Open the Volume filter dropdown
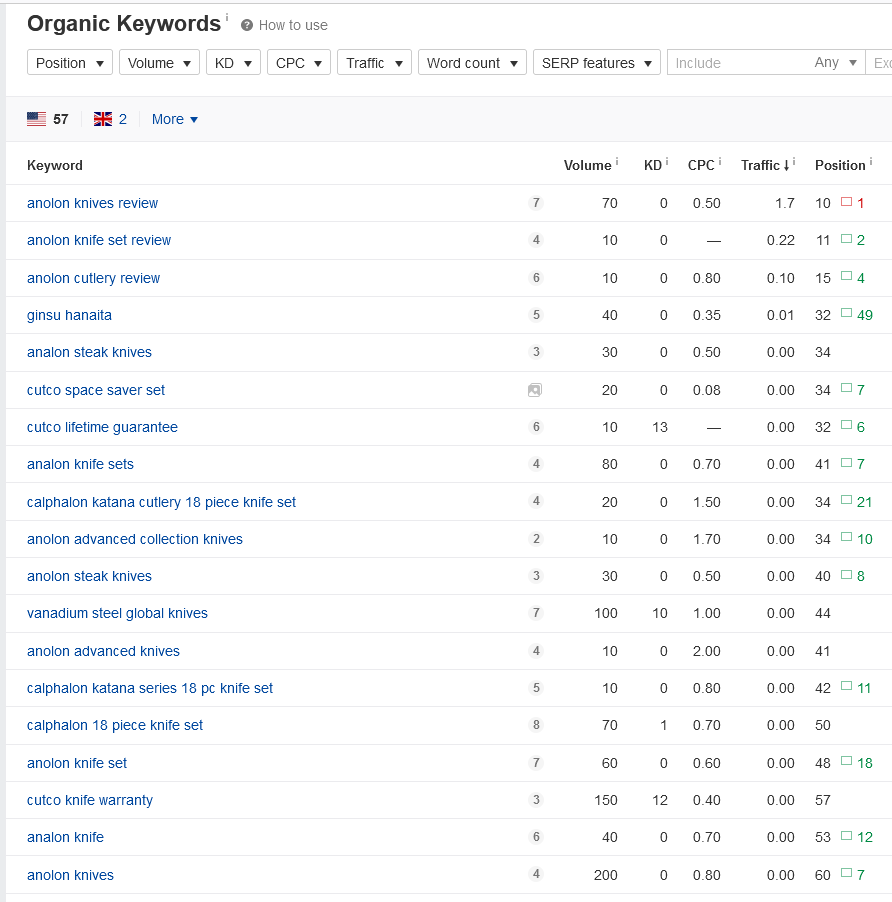This screenshot has height=902, width=892. [x=159, y=63]
